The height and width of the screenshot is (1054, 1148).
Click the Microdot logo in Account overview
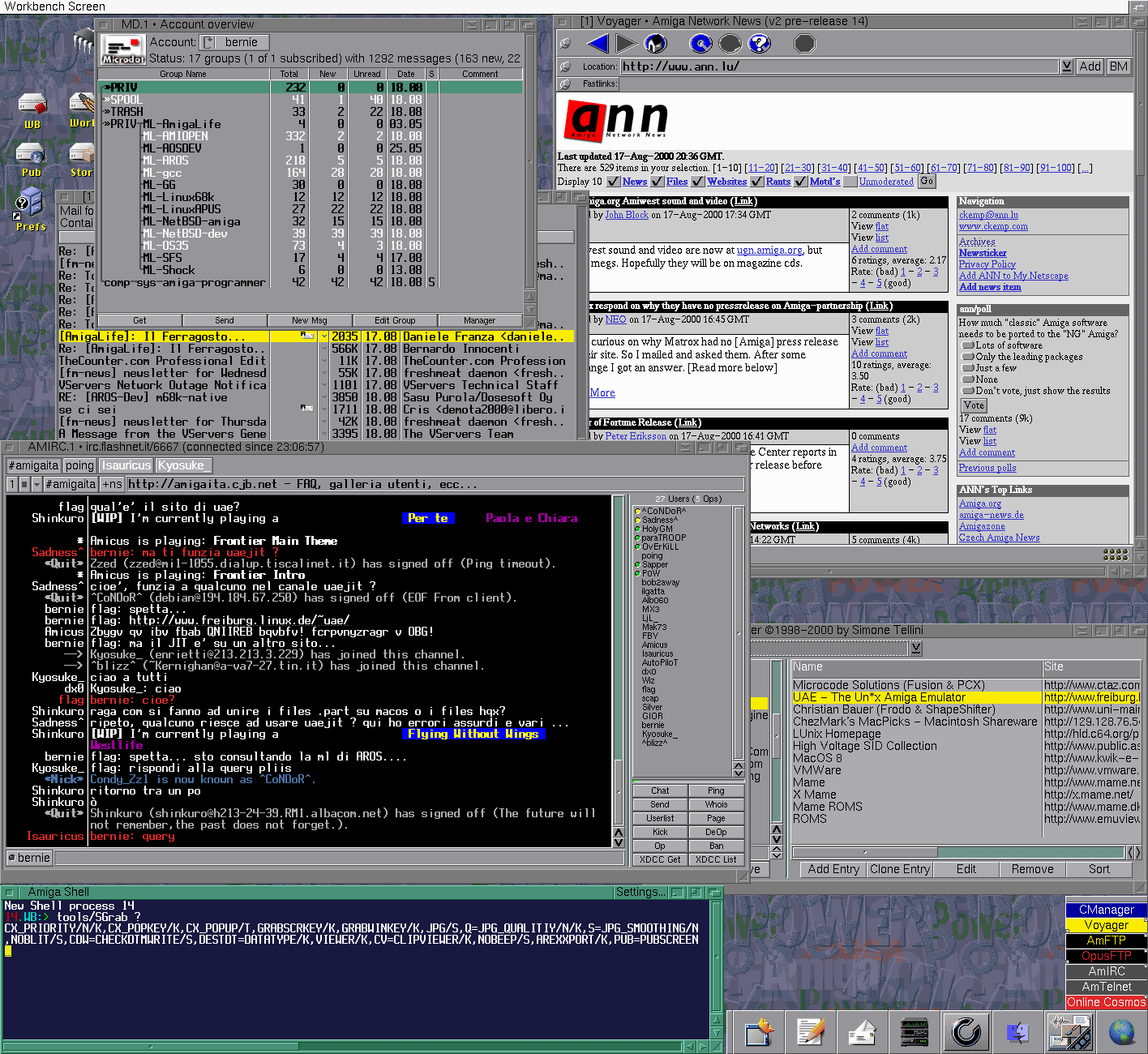(123, 49)
